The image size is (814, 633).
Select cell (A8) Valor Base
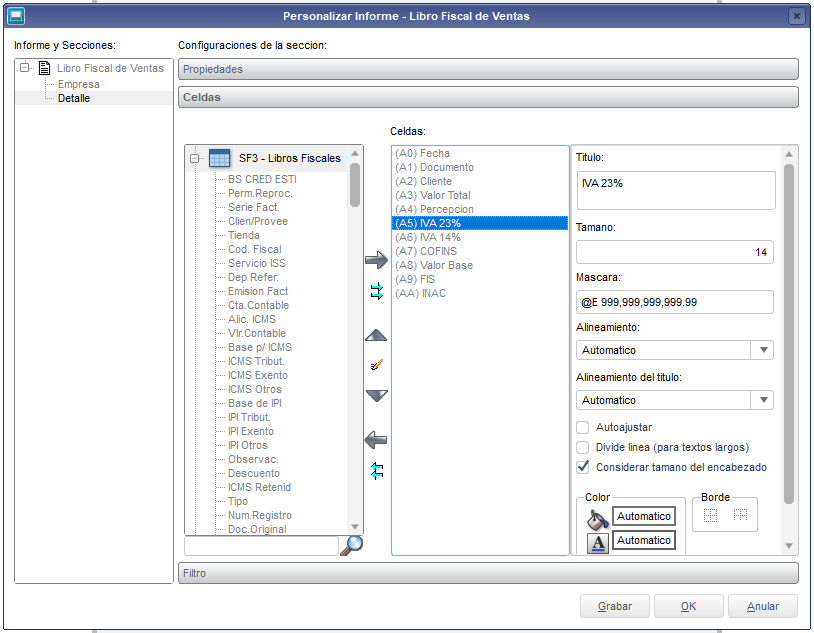[x=479, y=265]
